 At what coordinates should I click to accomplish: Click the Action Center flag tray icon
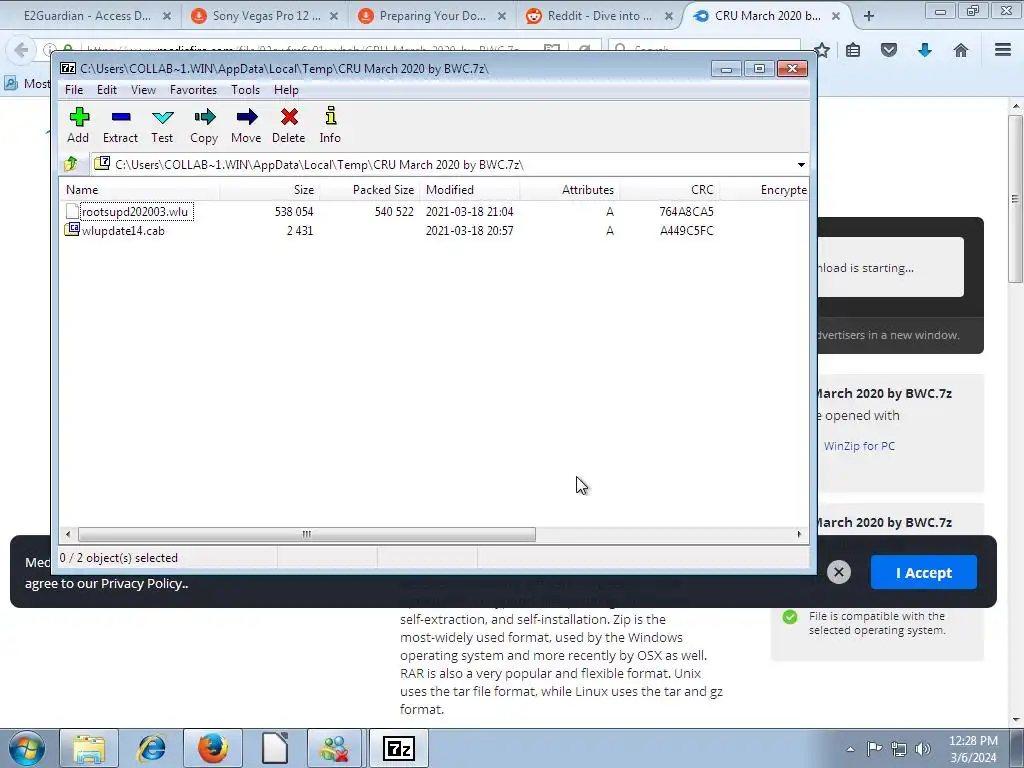tap(874, 749)
